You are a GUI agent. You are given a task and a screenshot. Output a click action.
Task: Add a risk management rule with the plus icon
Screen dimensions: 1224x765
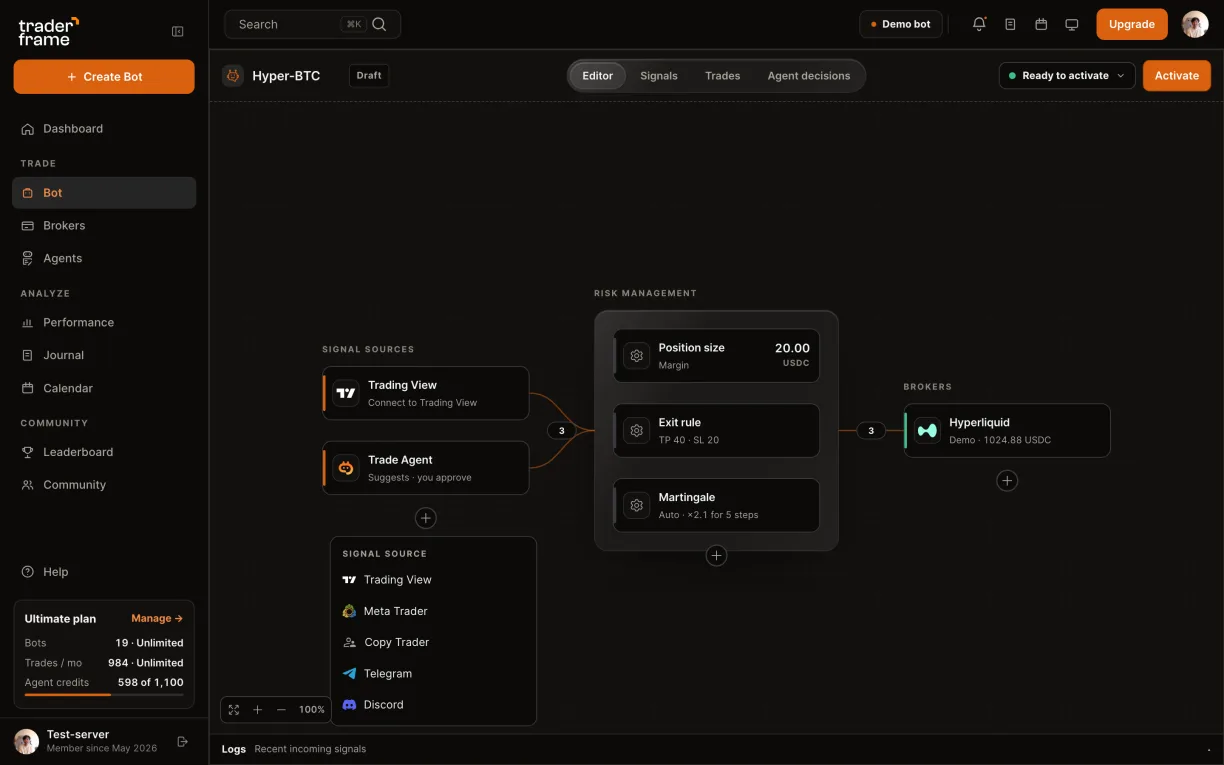(x=716, y=556)
